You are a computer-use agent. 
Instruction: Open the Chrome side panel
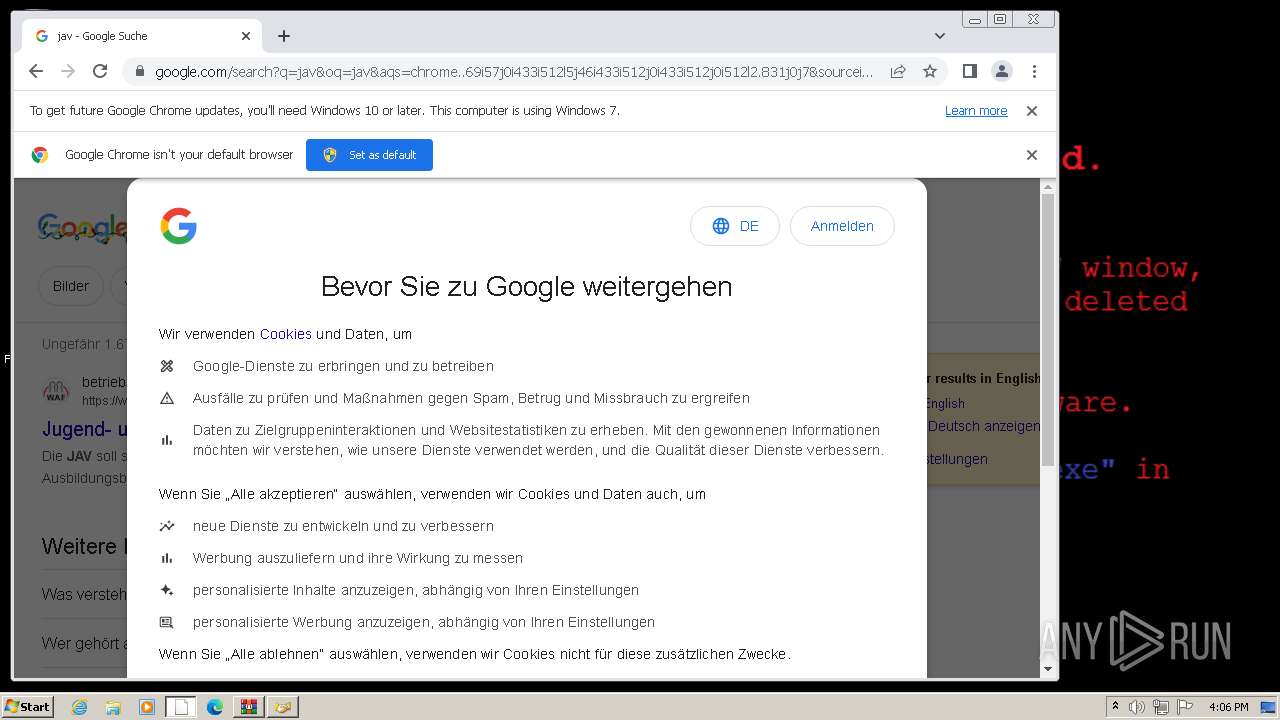969,71
